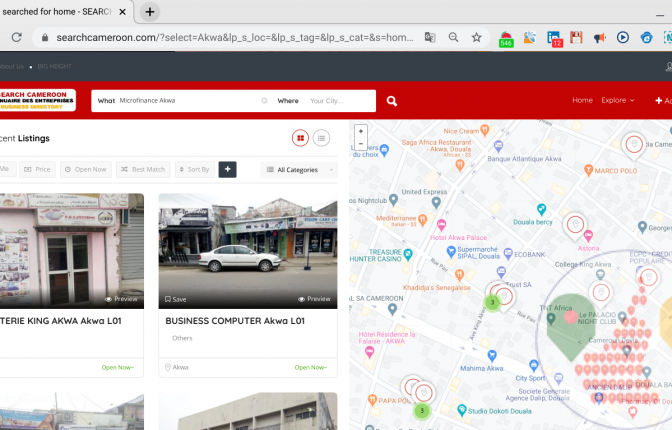
Task: Preview the King Akwa listing
Action: coord(121,299)
